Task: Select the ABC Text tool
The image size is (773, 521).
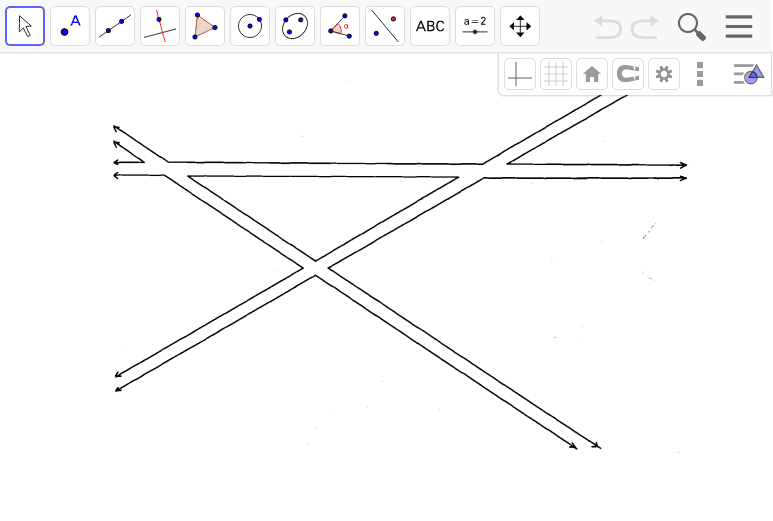Action: pyautogui.click(x=430, y=26)
